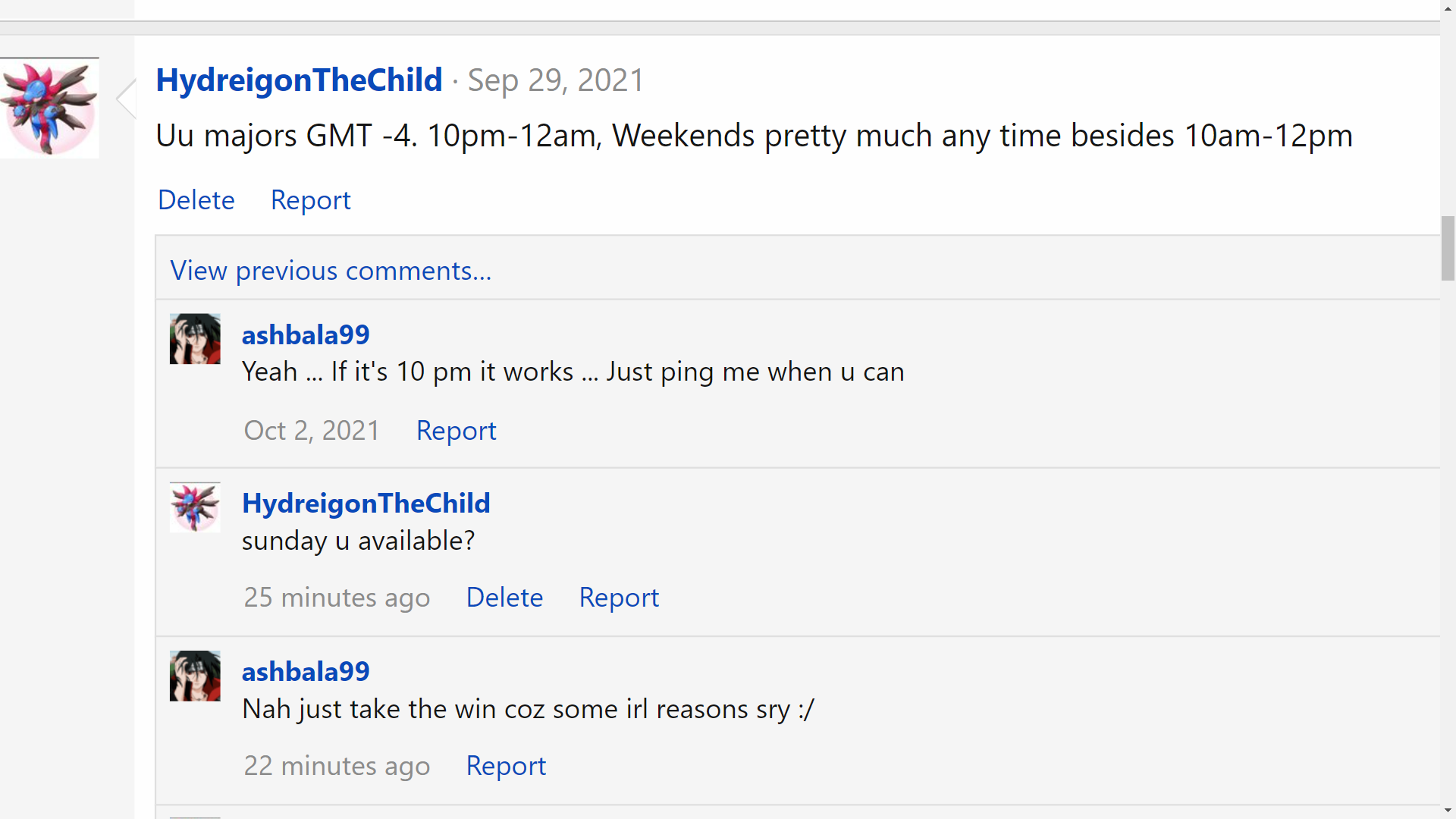Click the scroll-down arrow at scrollbar bottom

[x=1448, y=811]
